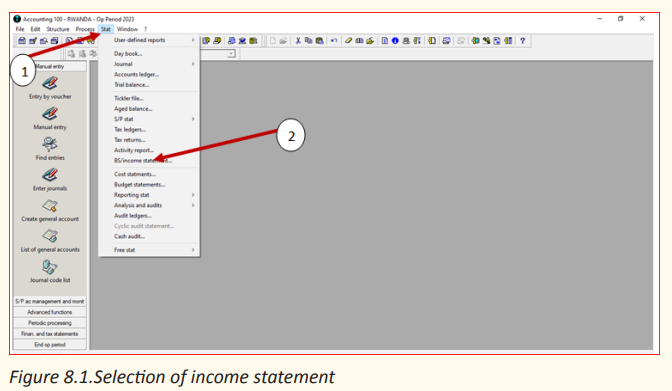Click the application logo in the title bar
The image size is (672, 391).
(x=17, y=19)
